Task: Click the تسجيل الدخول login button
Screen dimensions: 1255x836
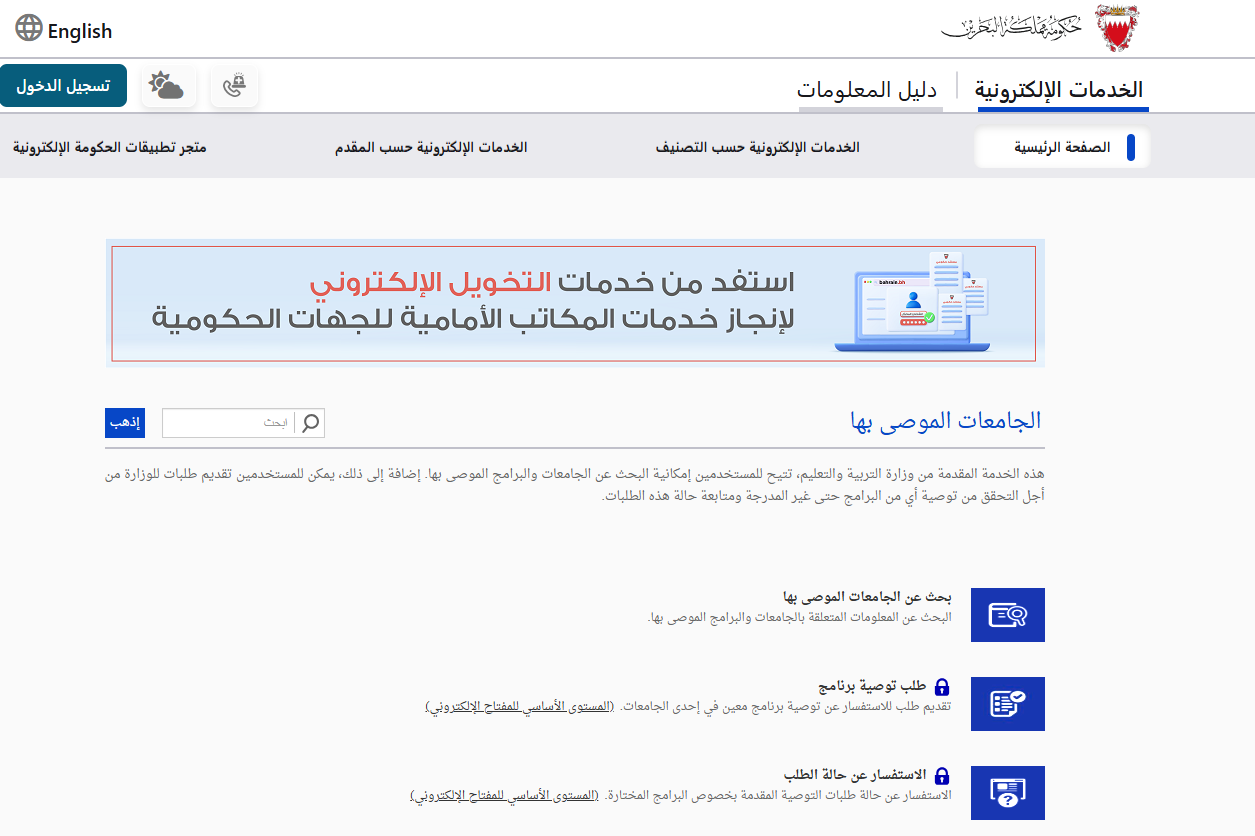Action: point(63,86)
